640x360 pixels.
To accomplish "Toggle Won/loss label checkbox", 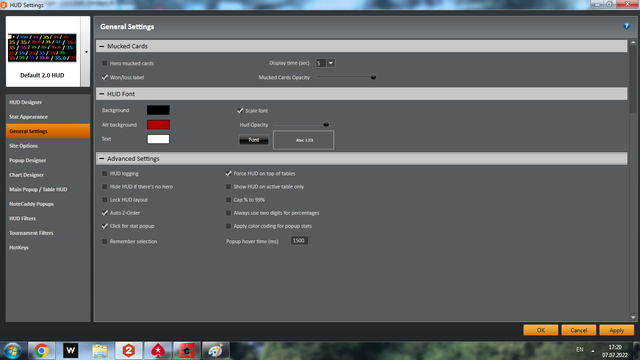I will [105, 77].
